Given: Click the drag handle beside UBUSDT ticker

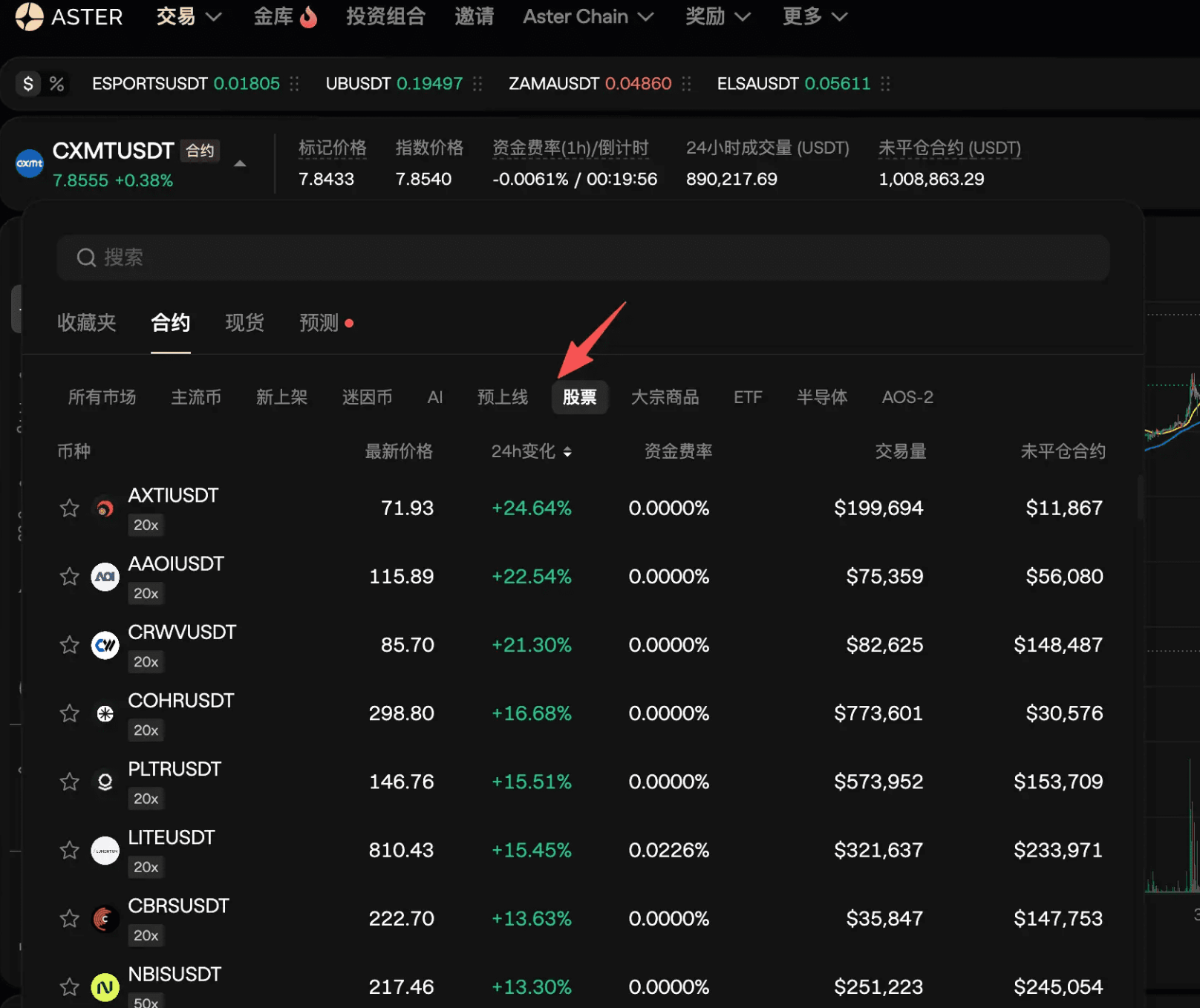Looking at the screenshot, I should [x=477, y=84].
